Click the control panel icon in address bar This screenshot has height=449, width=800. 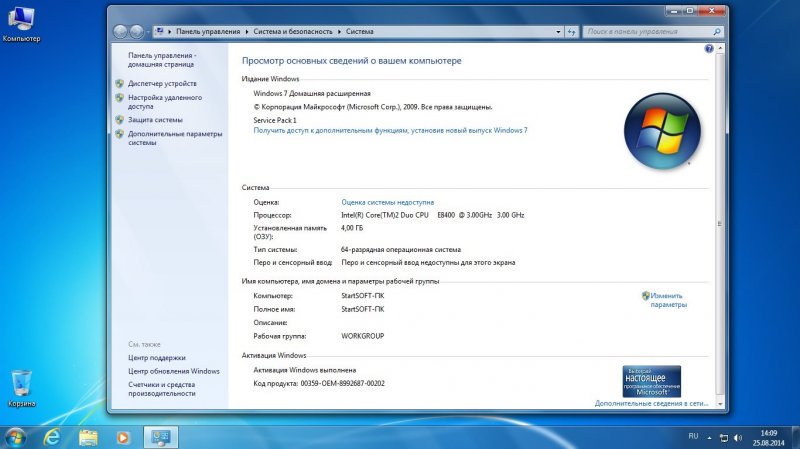pyautogui.click(x=159, y=32)
